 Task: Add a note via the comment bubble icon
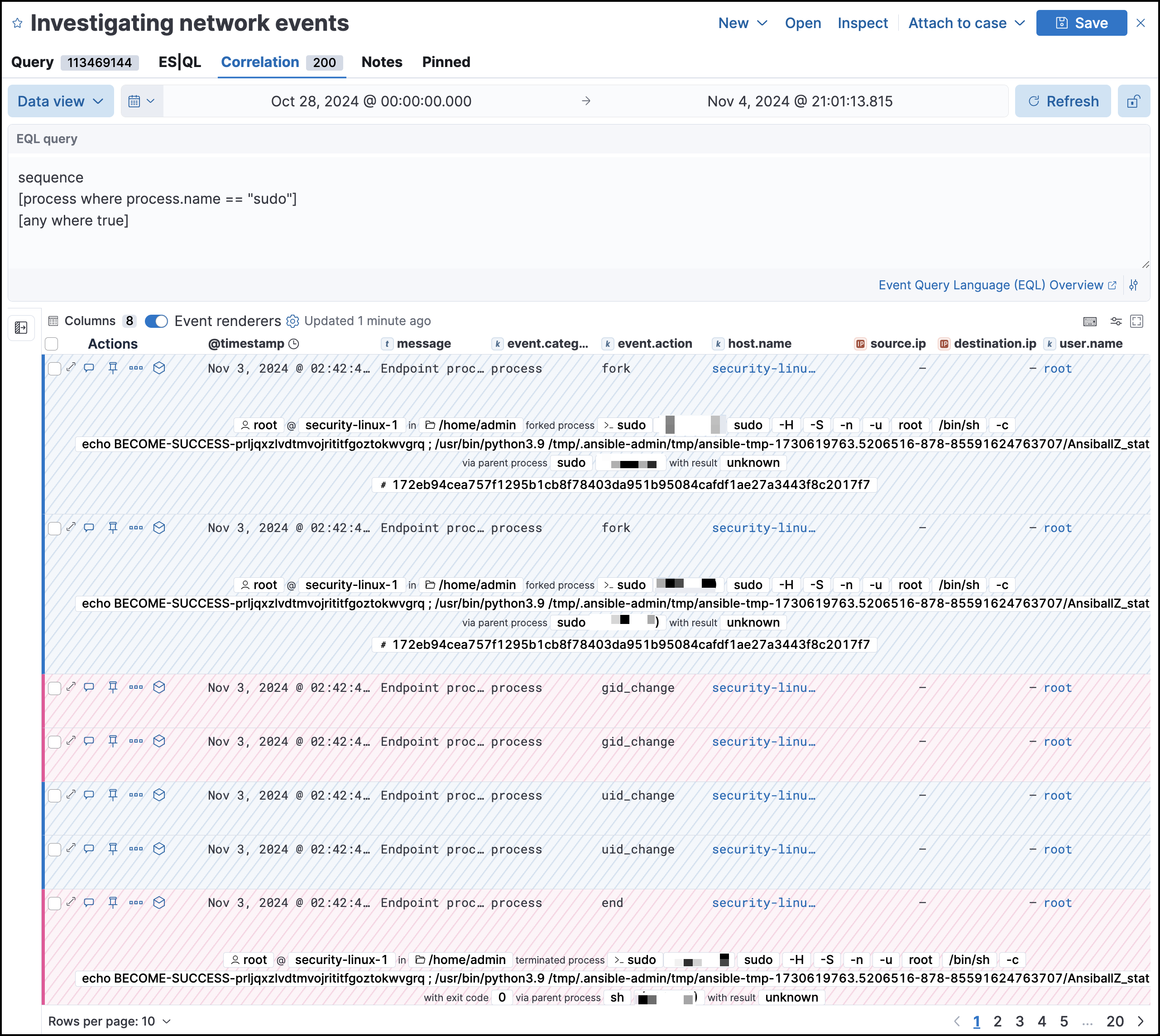[x=89, y=368]
